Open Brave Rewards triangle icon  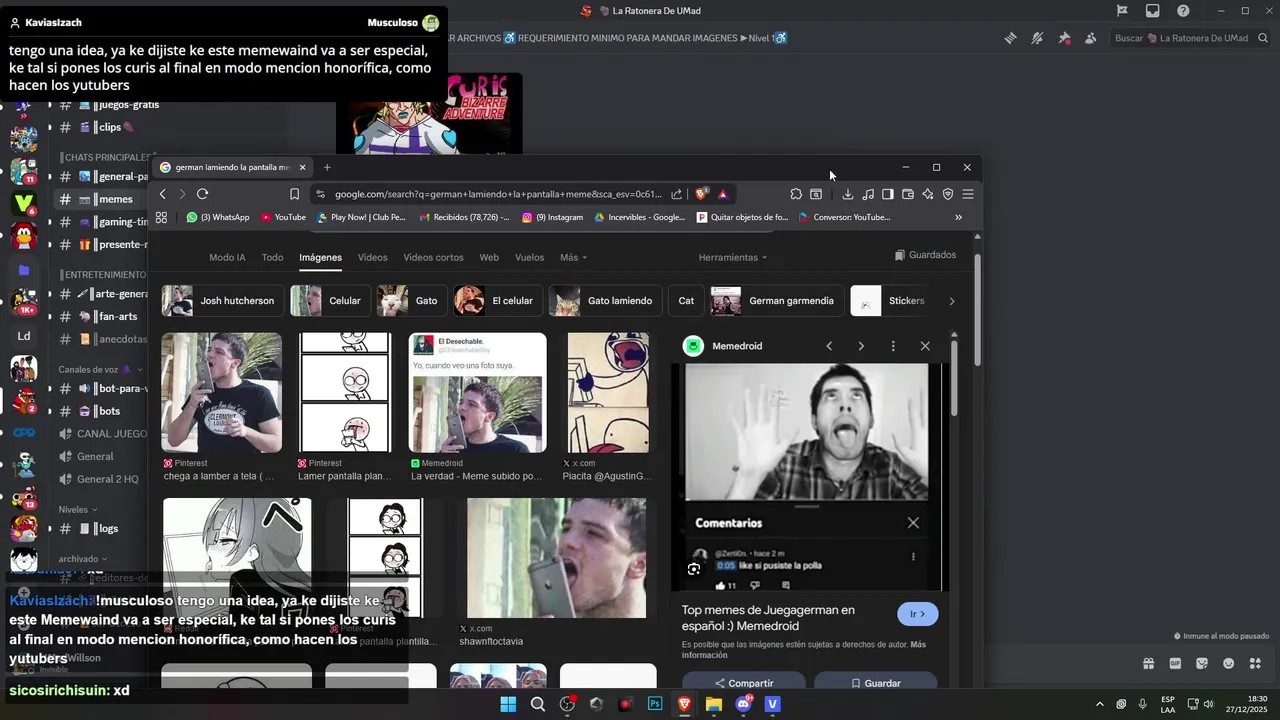click(x=723, y=194)
